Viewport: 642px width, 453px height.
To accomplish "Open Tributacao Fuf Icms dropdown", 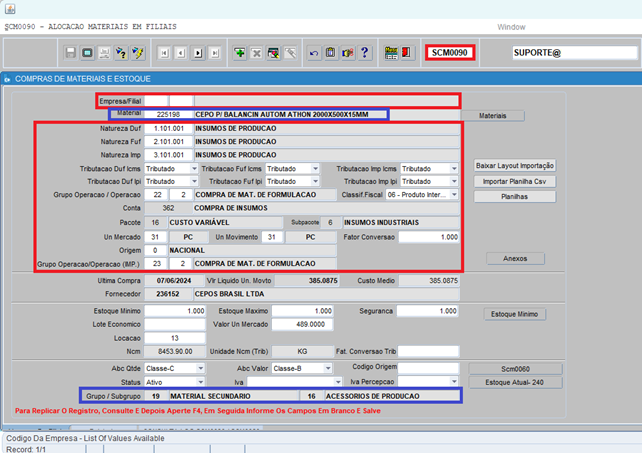I will tap(315, 169).
